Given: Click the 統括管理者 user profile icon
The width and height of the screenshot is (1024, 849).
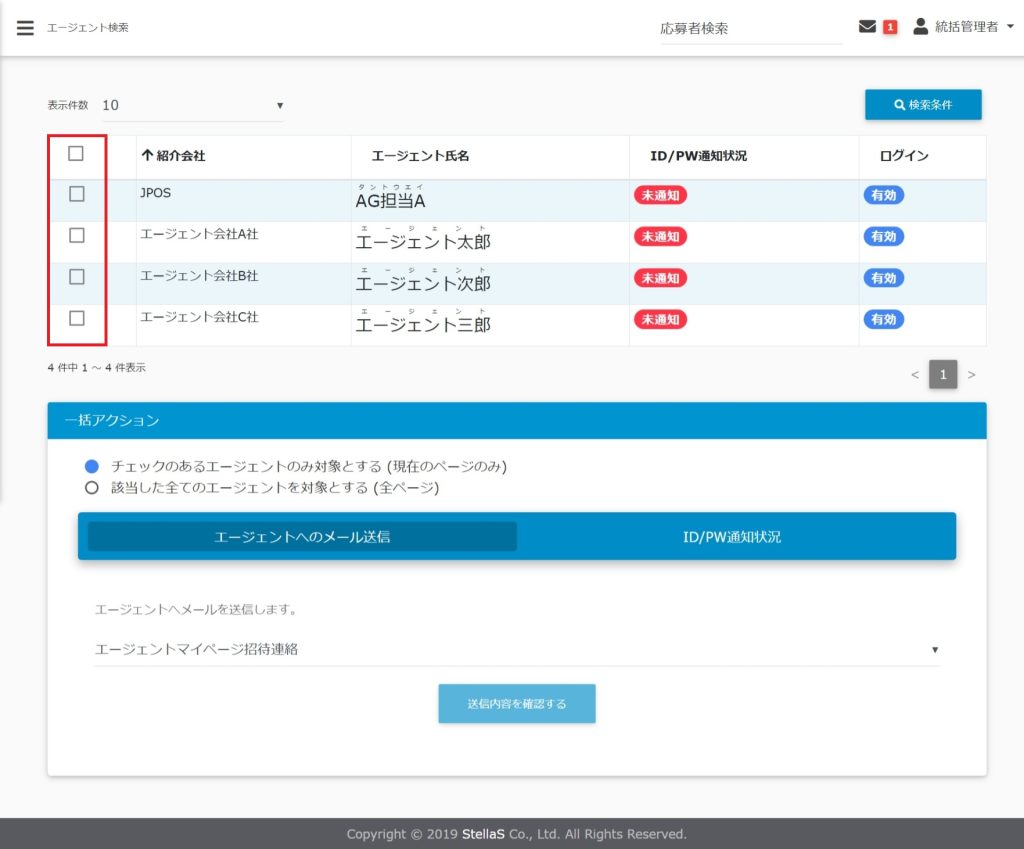Looking at the screenshot, I should tap(920, 27).
